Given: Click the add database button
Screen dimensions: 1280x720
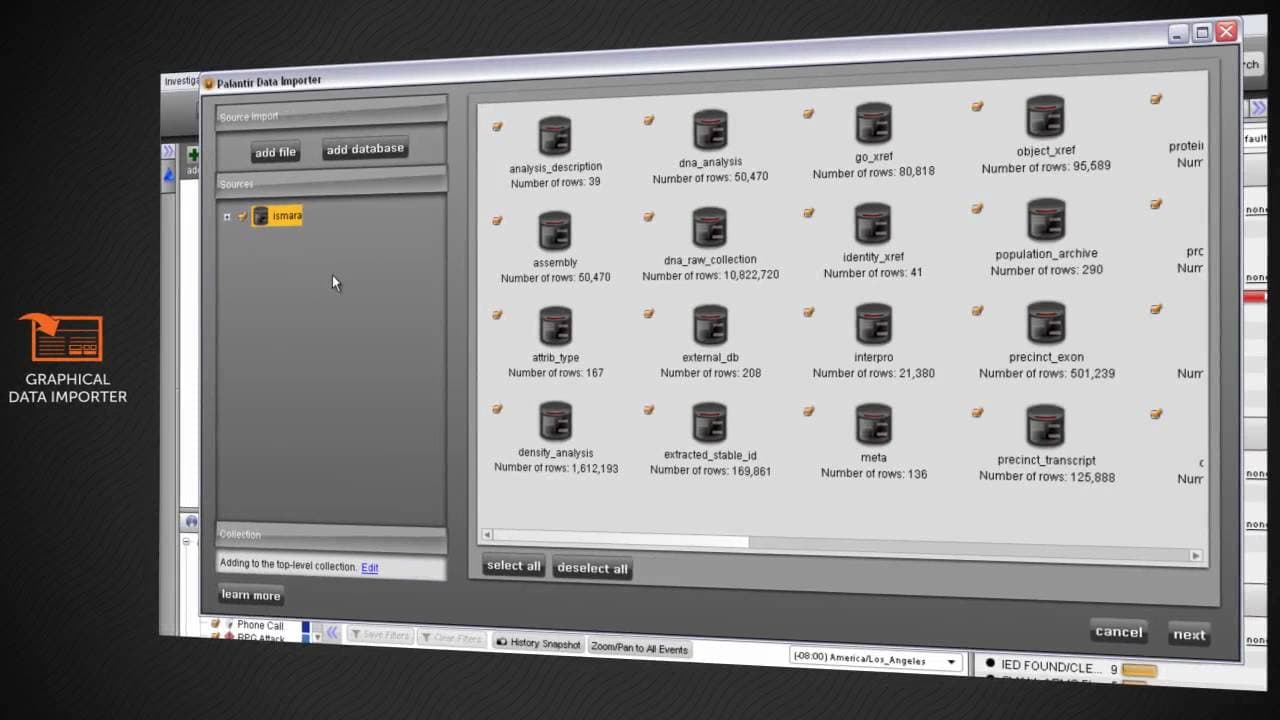Looking at the screenshot, I should [365, 149].
